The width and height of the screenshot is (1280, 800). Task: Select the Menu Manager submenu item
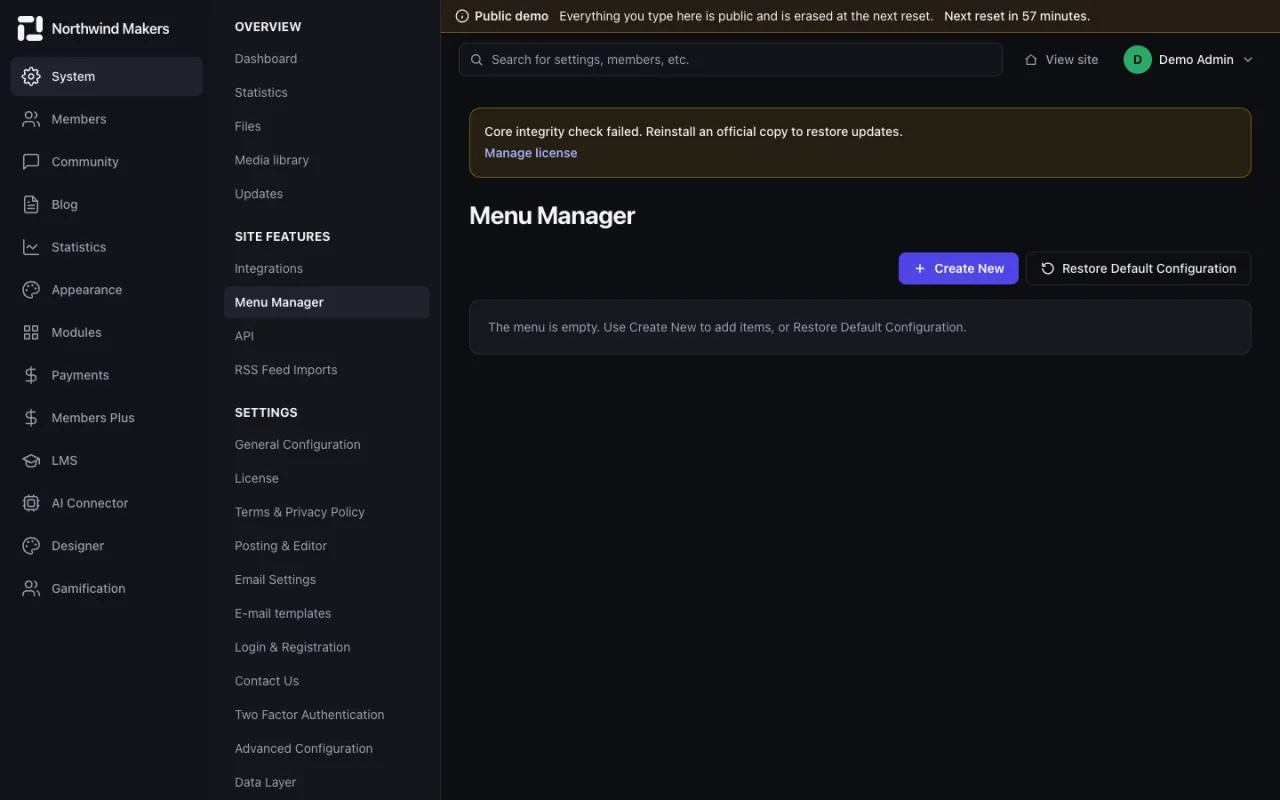coord(327,302)
